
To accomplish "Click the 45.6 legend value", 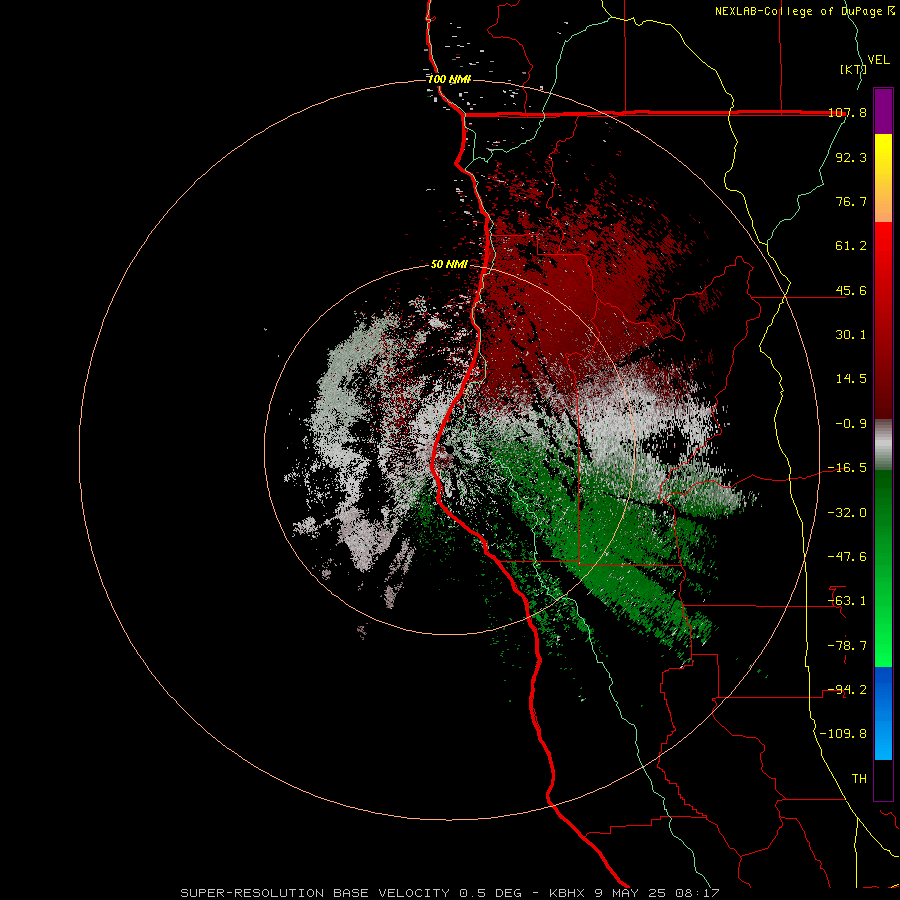I will (851, 290).
